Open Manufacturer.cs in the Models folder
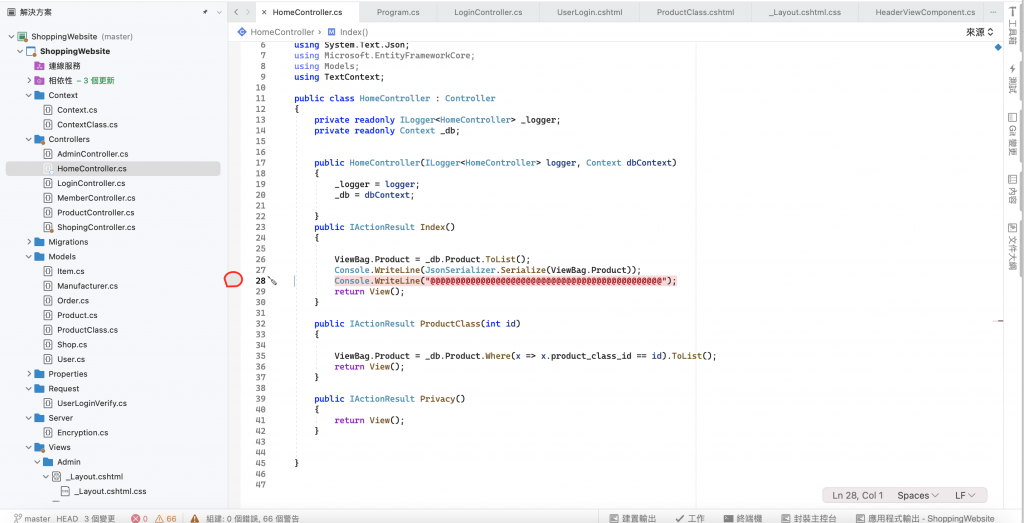The height and width of the screenshot is (523, 1024). tap(87, 286)
